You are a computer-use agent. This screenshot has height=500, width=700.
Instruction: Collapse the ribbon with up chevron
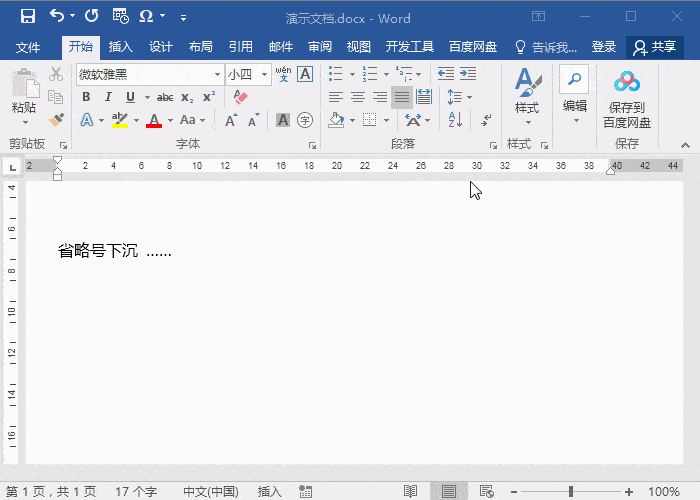(685, 145)
